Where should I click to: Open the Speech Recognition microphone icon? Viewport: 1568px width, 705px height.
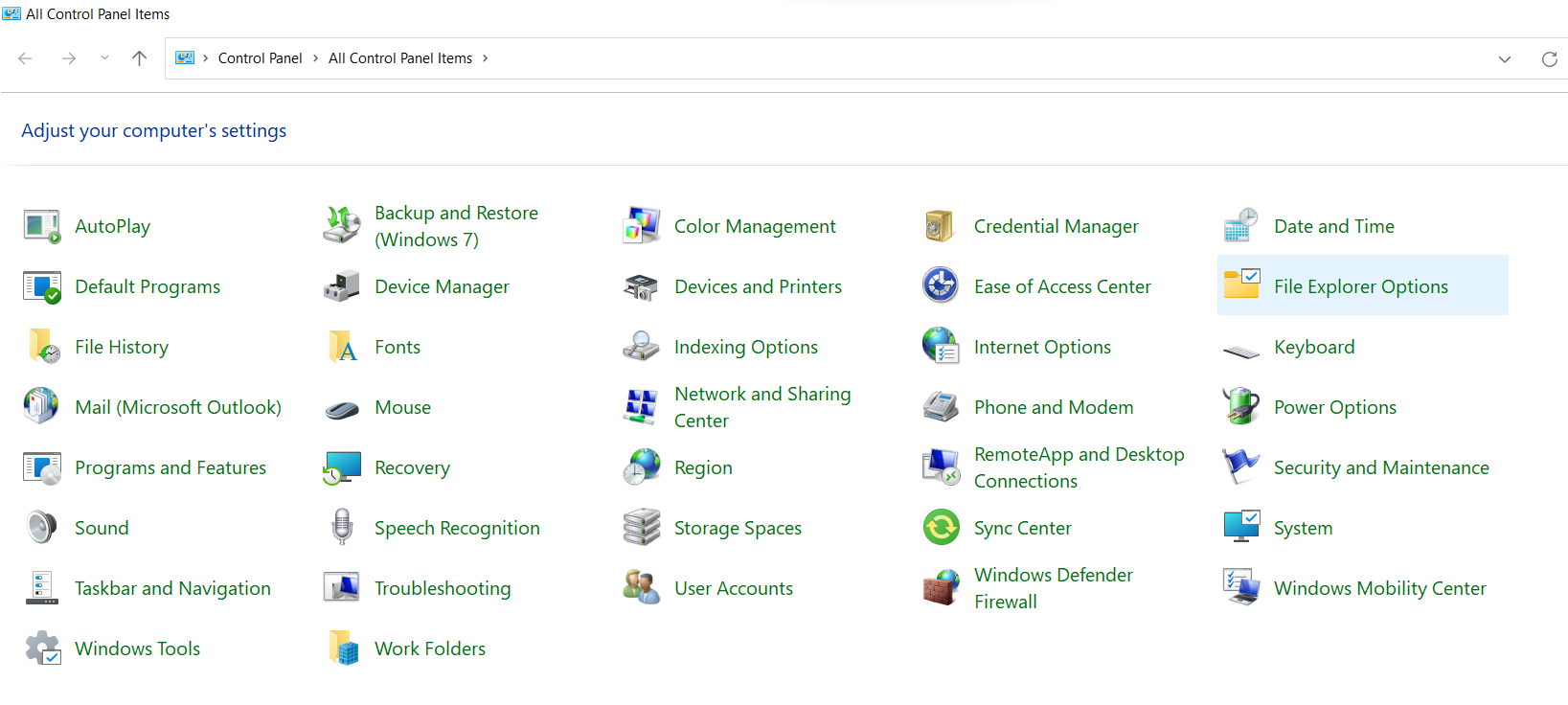coord(342,528)
